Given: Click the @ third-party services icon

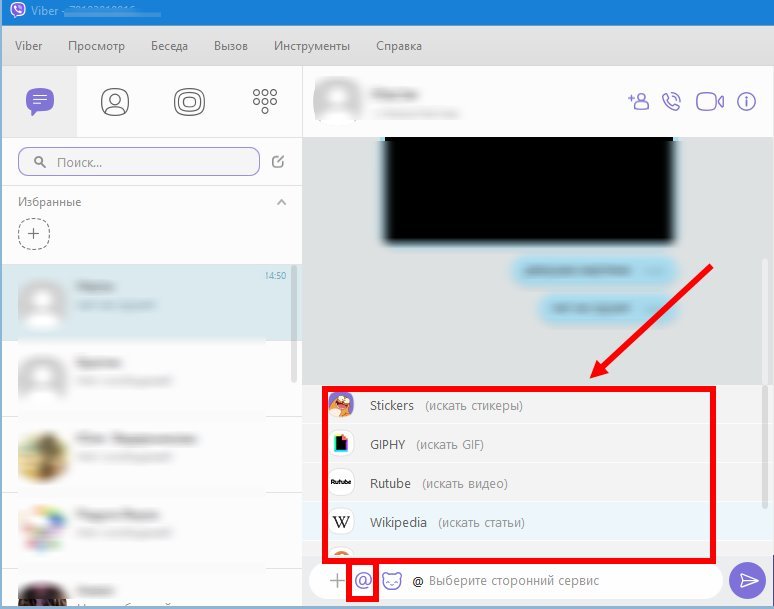Looking at the screenshot, I should point(363,580).
